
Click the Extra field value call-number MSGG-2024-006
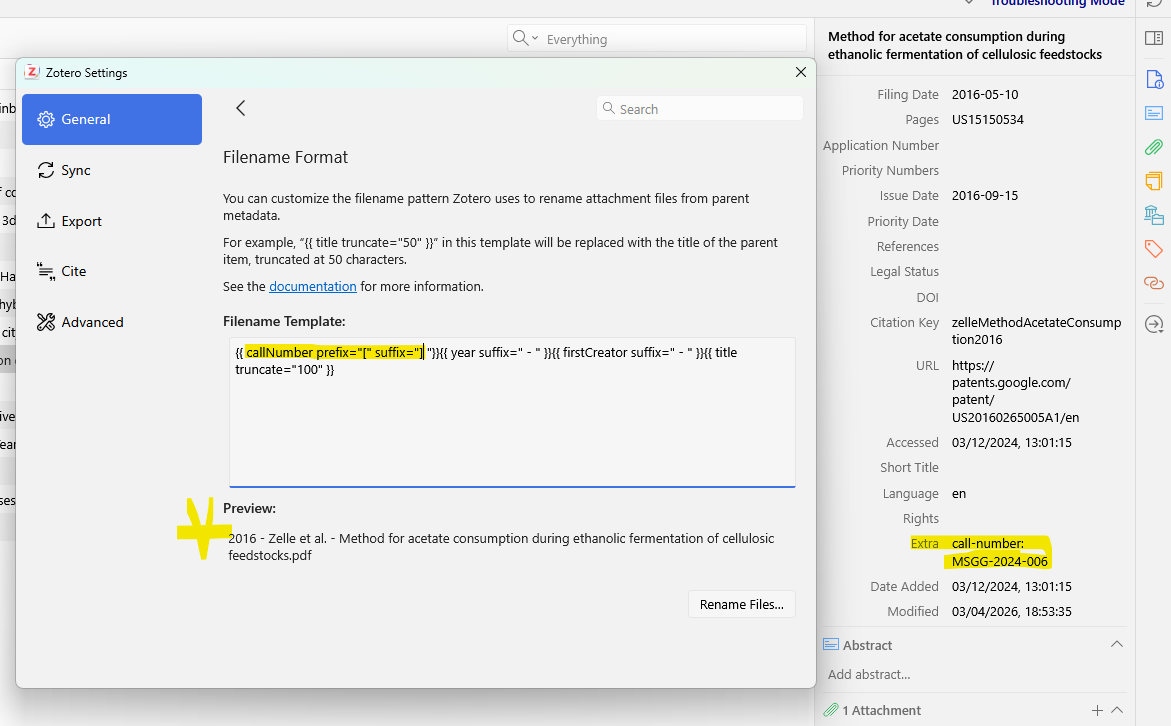coord(999,553)
